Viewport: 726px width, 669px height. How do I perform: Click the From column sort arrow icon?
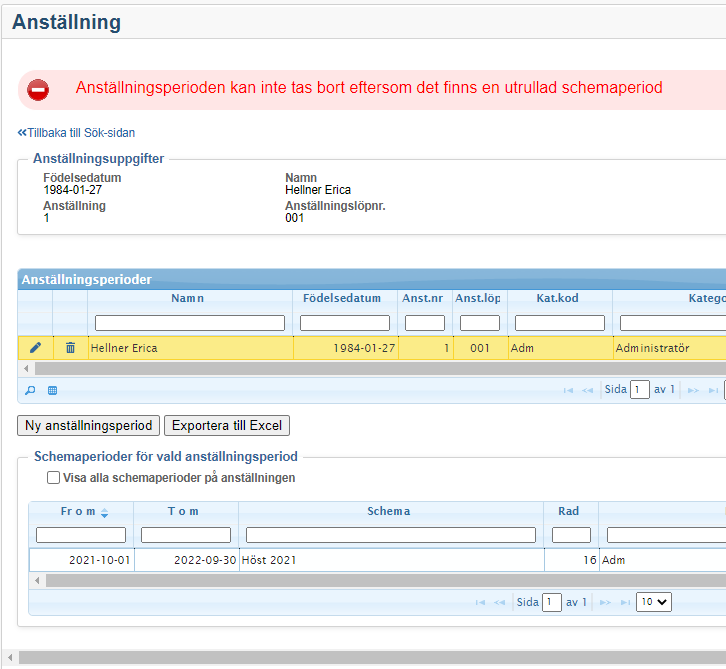tap(104, 512)
